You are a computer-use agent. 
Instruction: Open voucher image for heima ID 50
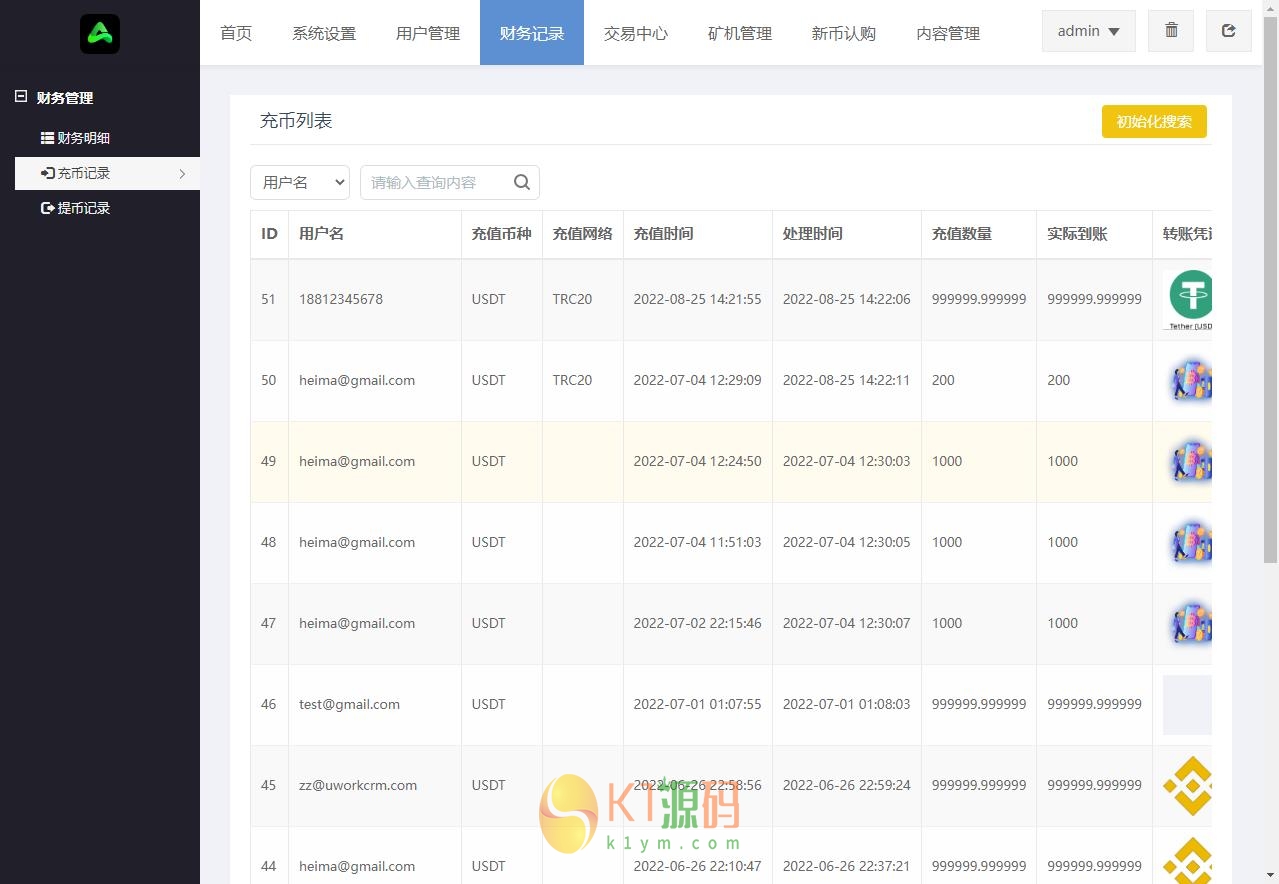(1188, 380)
